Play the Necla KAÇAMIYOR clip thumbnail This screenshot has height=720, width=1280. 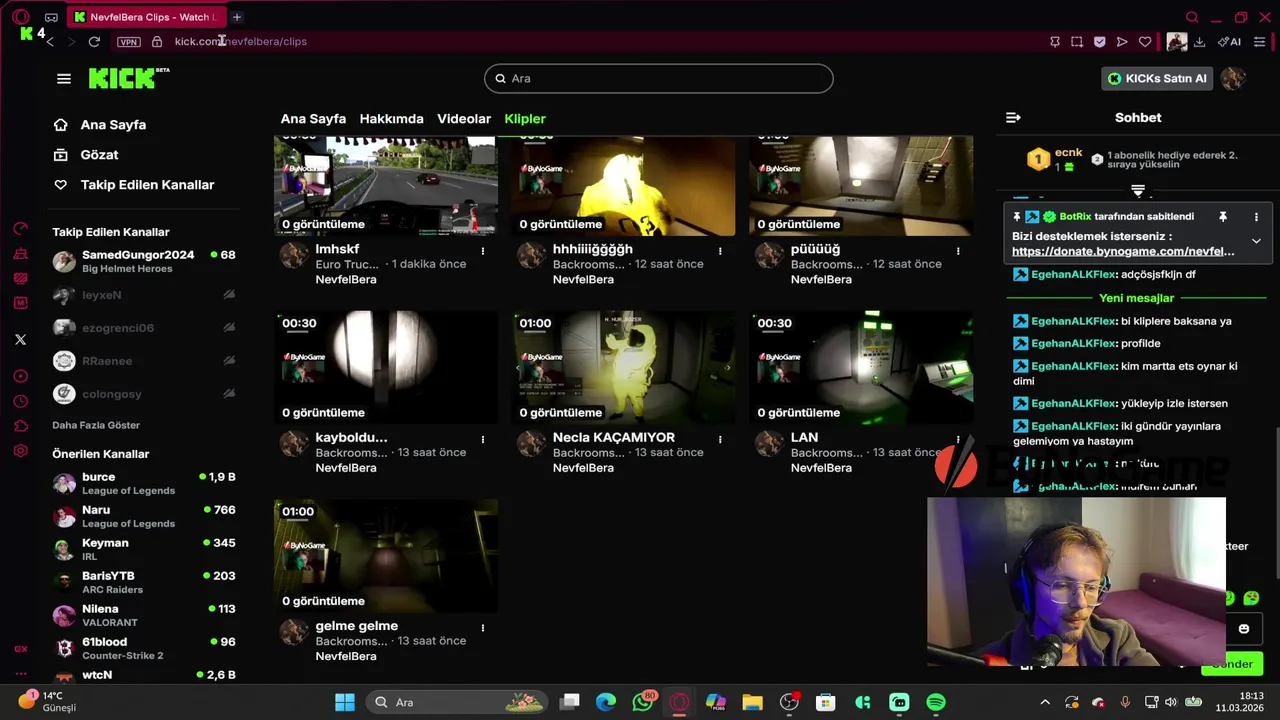click(x=623, y=368)
